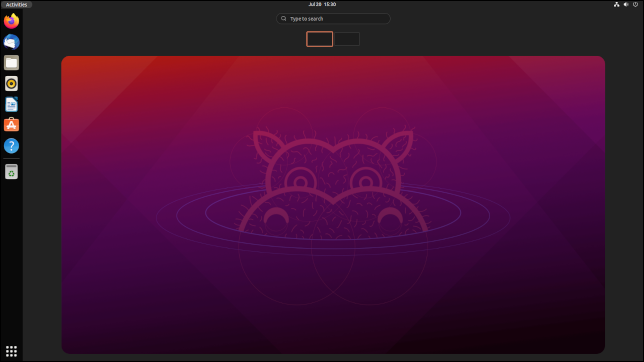Switch to the second workspace thumbnail
Viewport: 644px width, 362px height.
pos(347,39)
